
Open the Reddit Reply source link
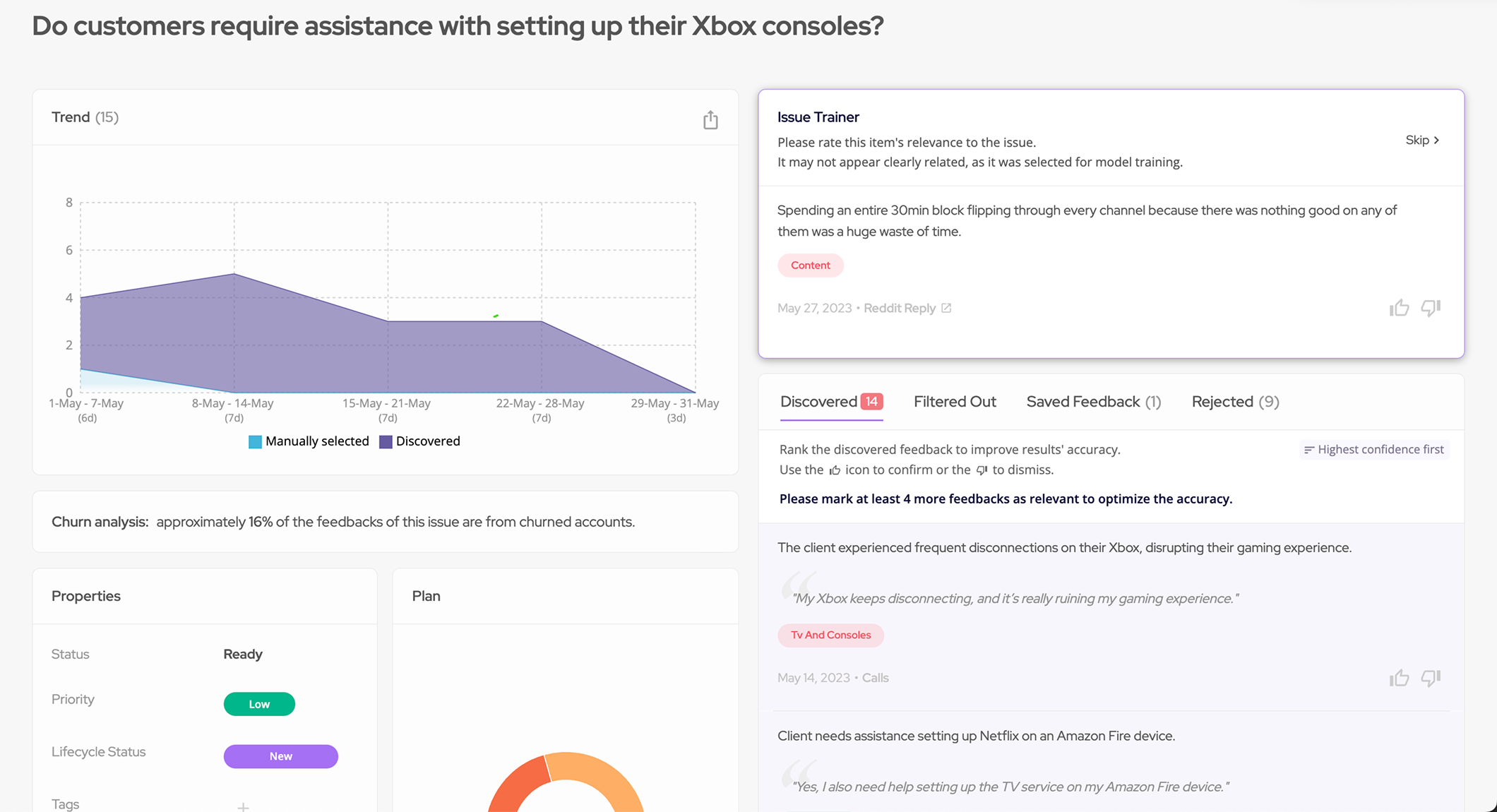tap(900, 308)
